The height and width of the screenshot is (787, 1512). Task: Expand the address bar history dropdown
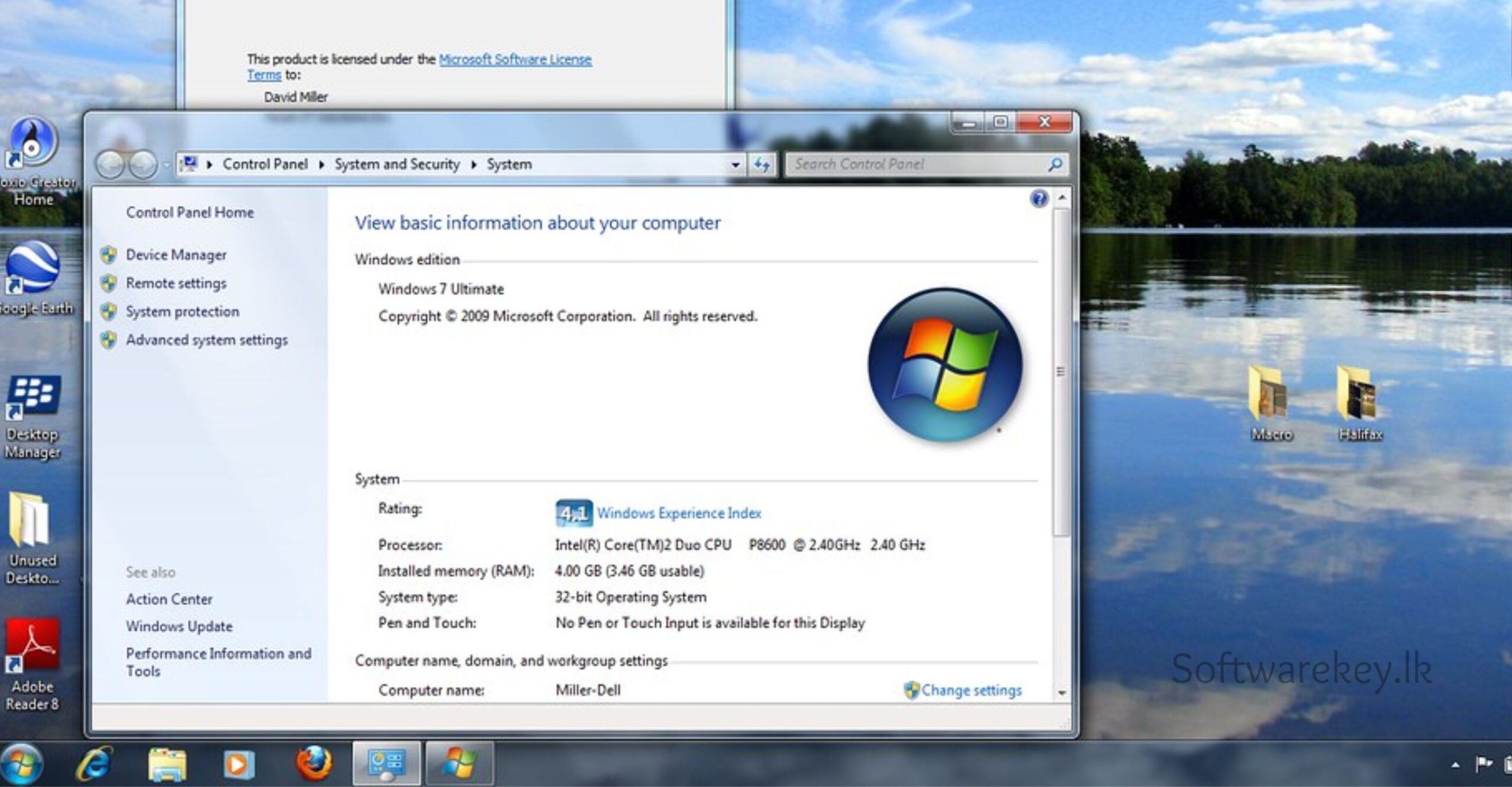coord(735,165)
